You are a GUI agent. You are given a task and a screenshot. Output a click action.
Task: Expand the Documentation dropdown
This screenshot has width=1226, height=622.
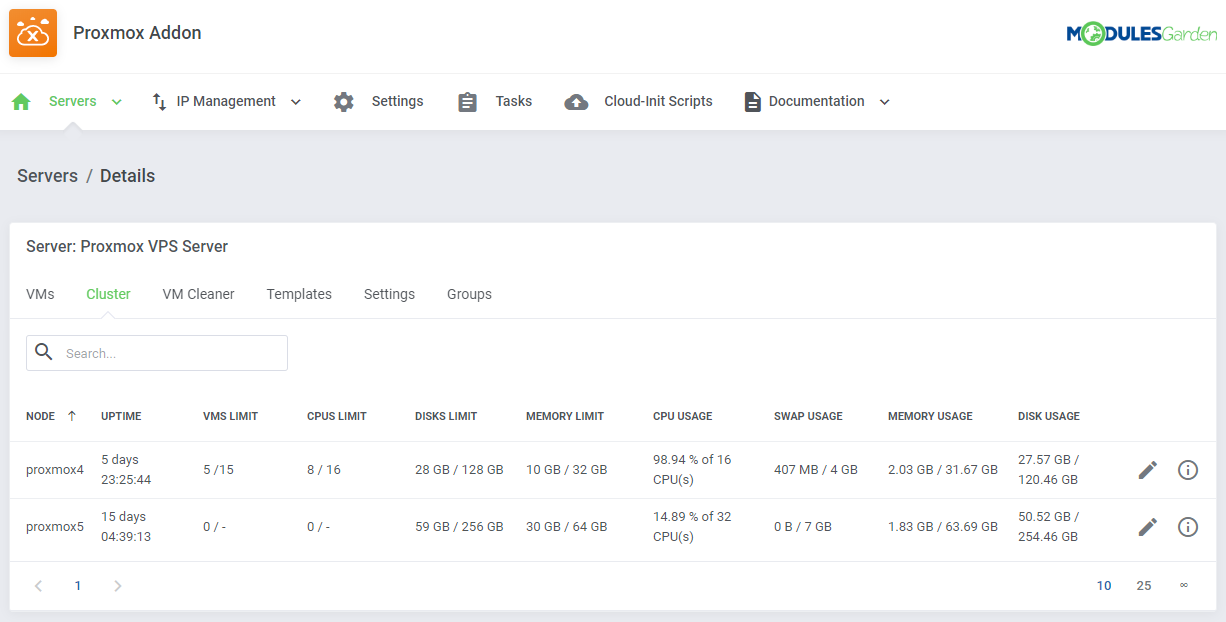(884, 101)
